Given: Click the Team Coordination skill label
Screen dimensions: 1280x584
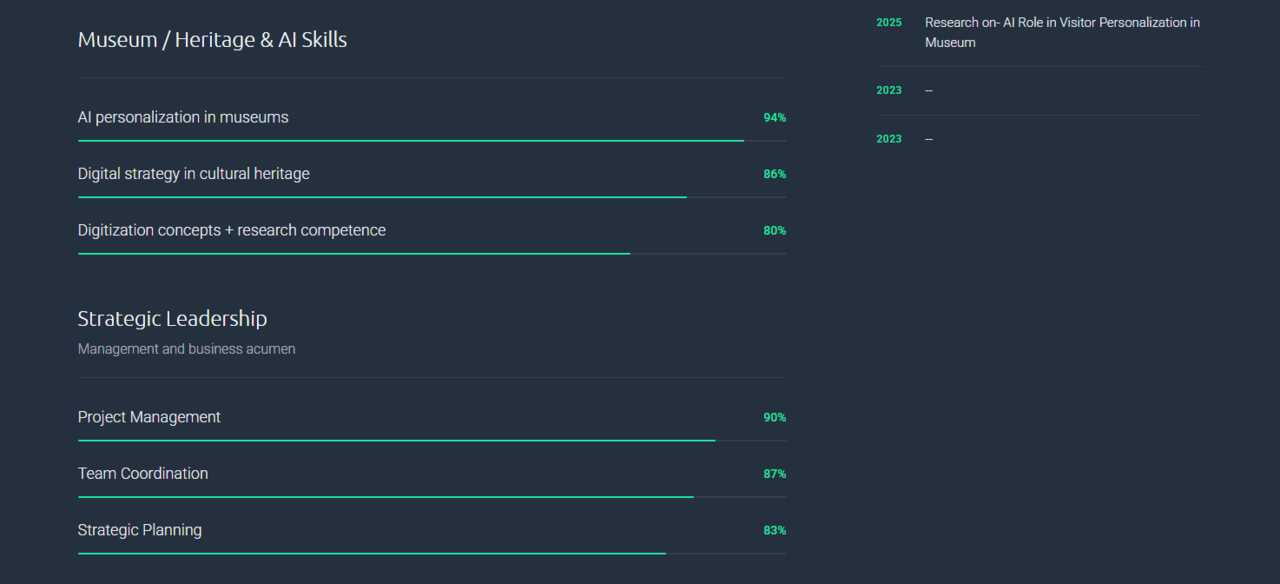Looking at the screenshot, I should tap(143, 474).
